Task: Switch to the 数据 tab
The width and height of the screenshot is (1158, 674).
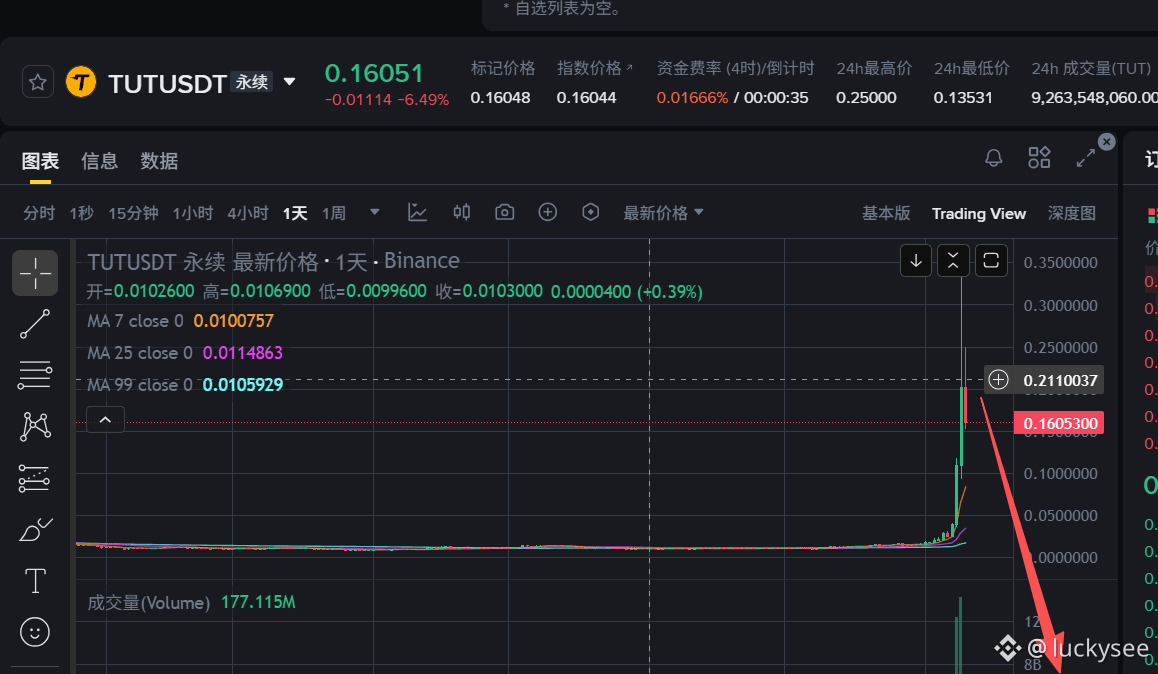Action: pos(159,161)
